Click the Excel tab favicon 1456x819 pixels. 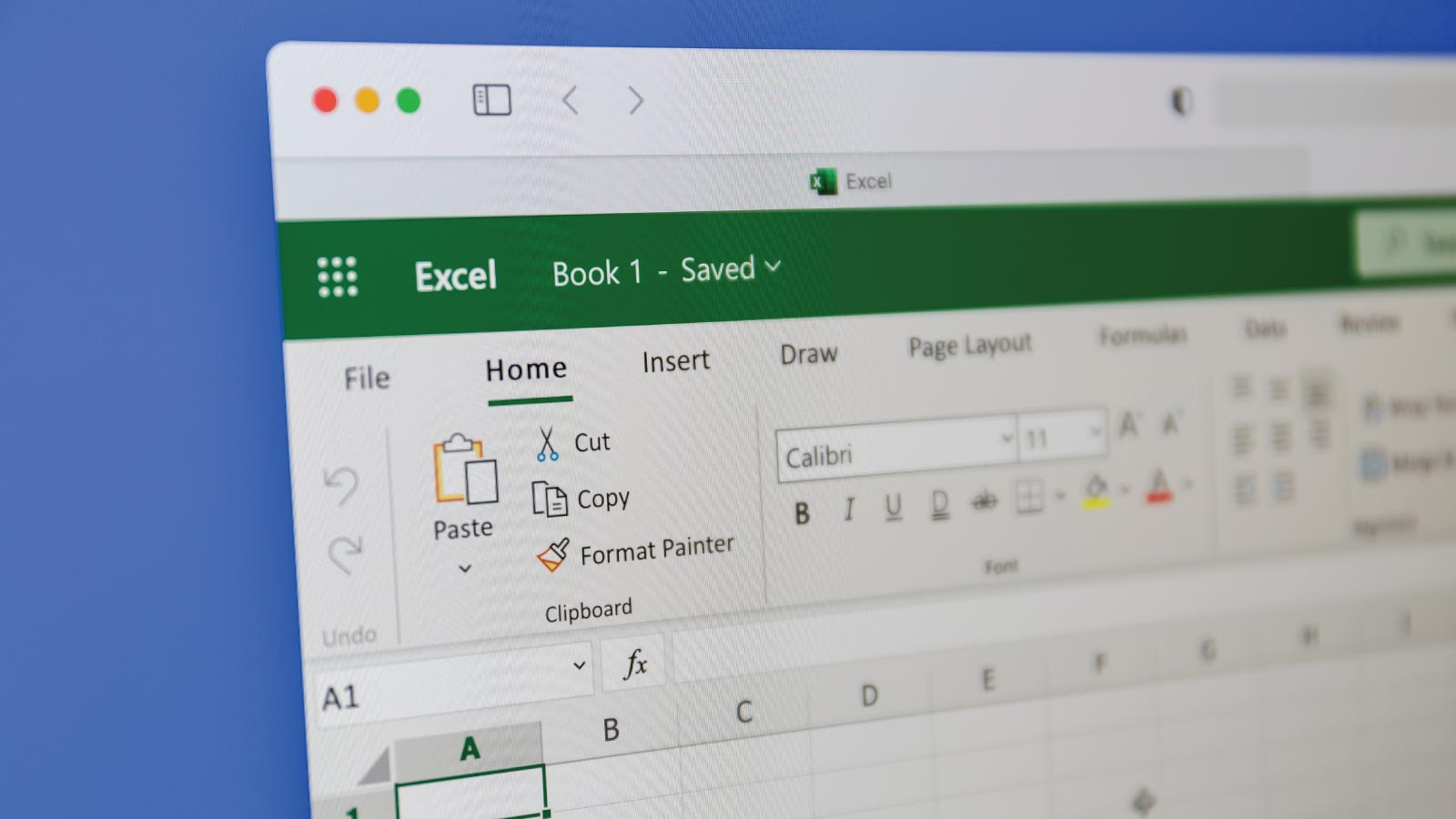tap(823, 182)
